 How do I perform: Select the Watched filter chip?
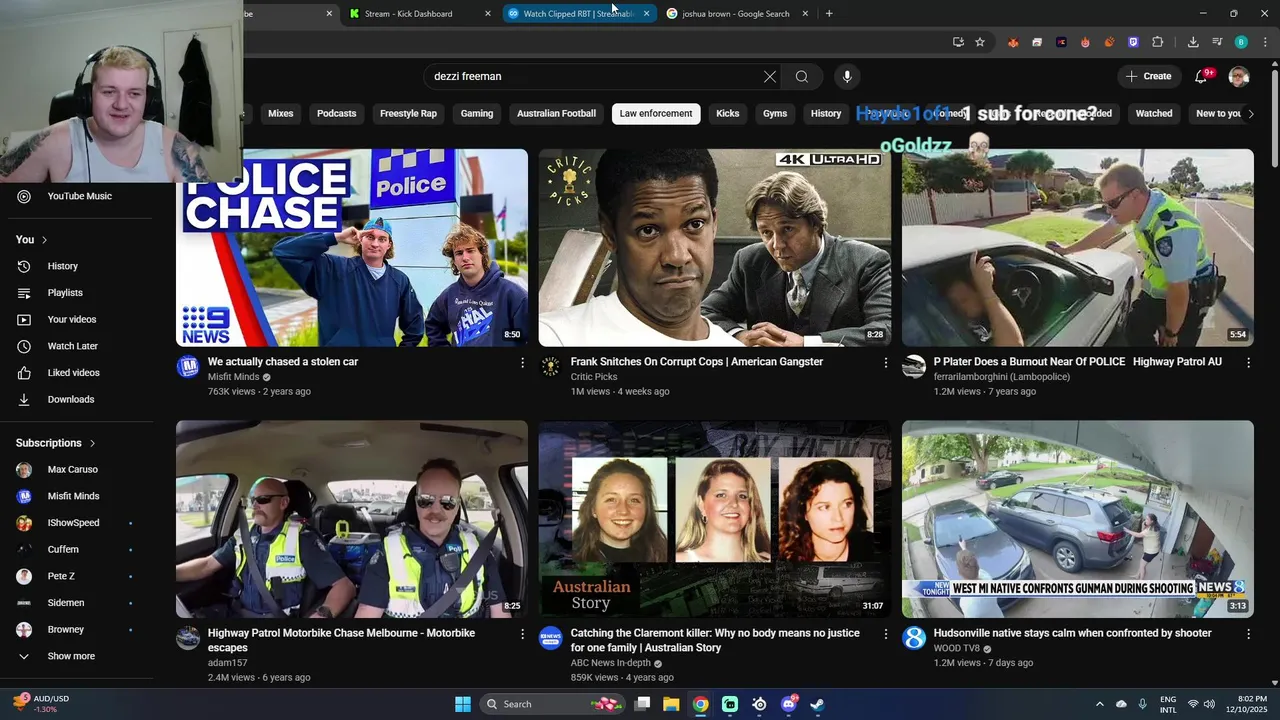1154,114
